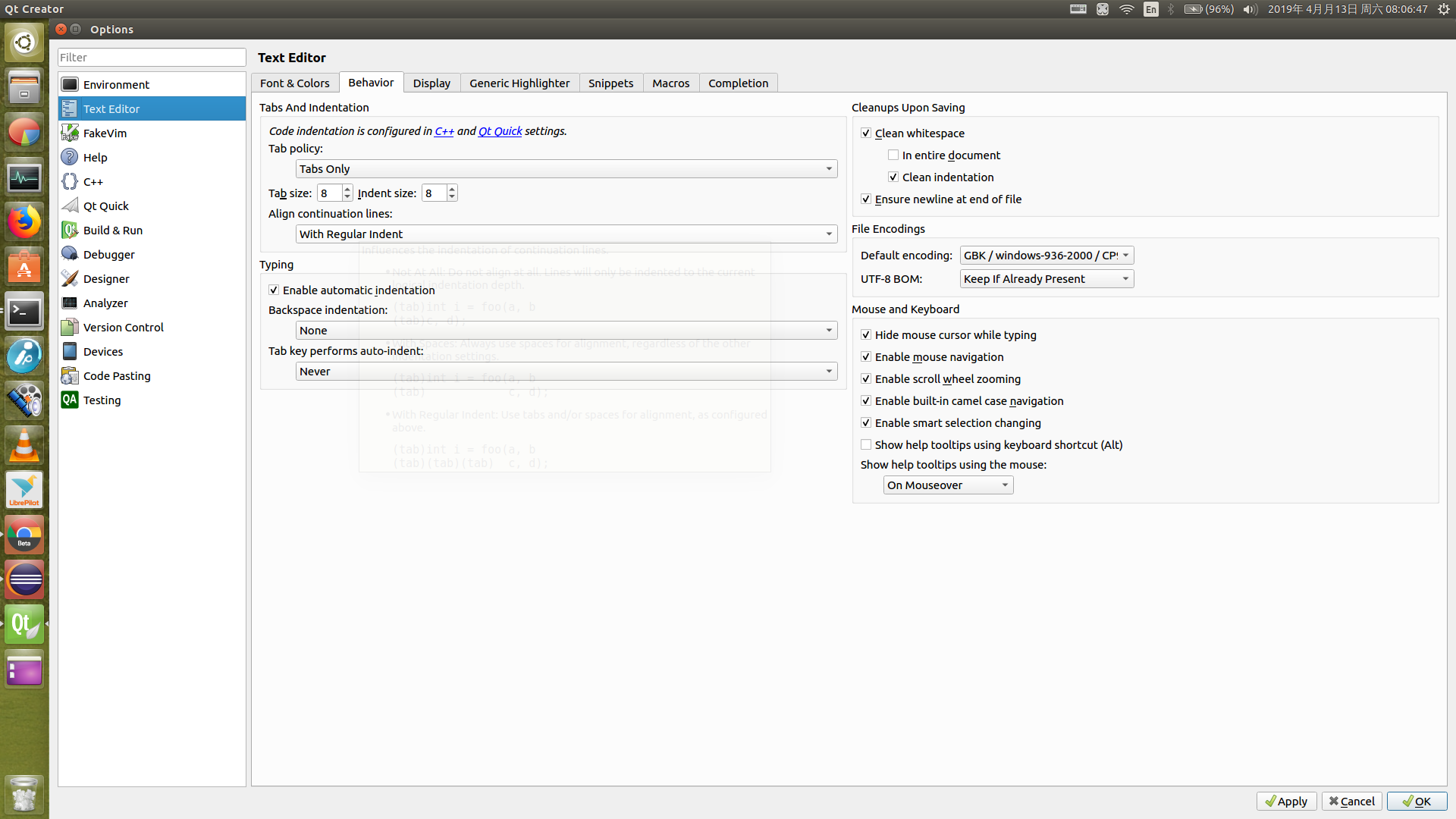Viewport: 1456px width, 819px height.
Task: Open system monitor dock icon
Action: click(x=24, y=178)
